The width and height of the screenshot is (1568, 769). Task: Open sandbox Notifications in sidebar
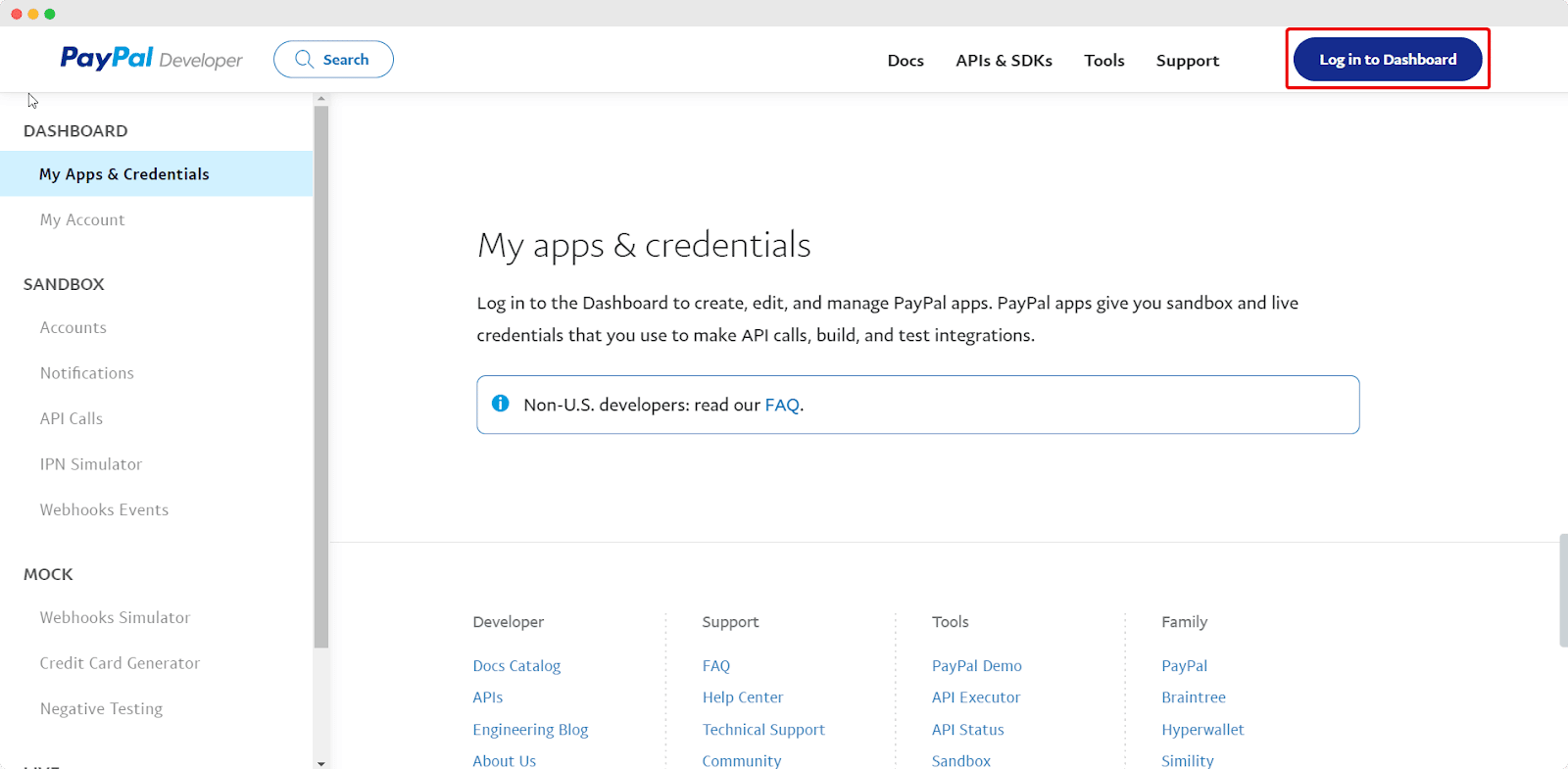point(87,373)
